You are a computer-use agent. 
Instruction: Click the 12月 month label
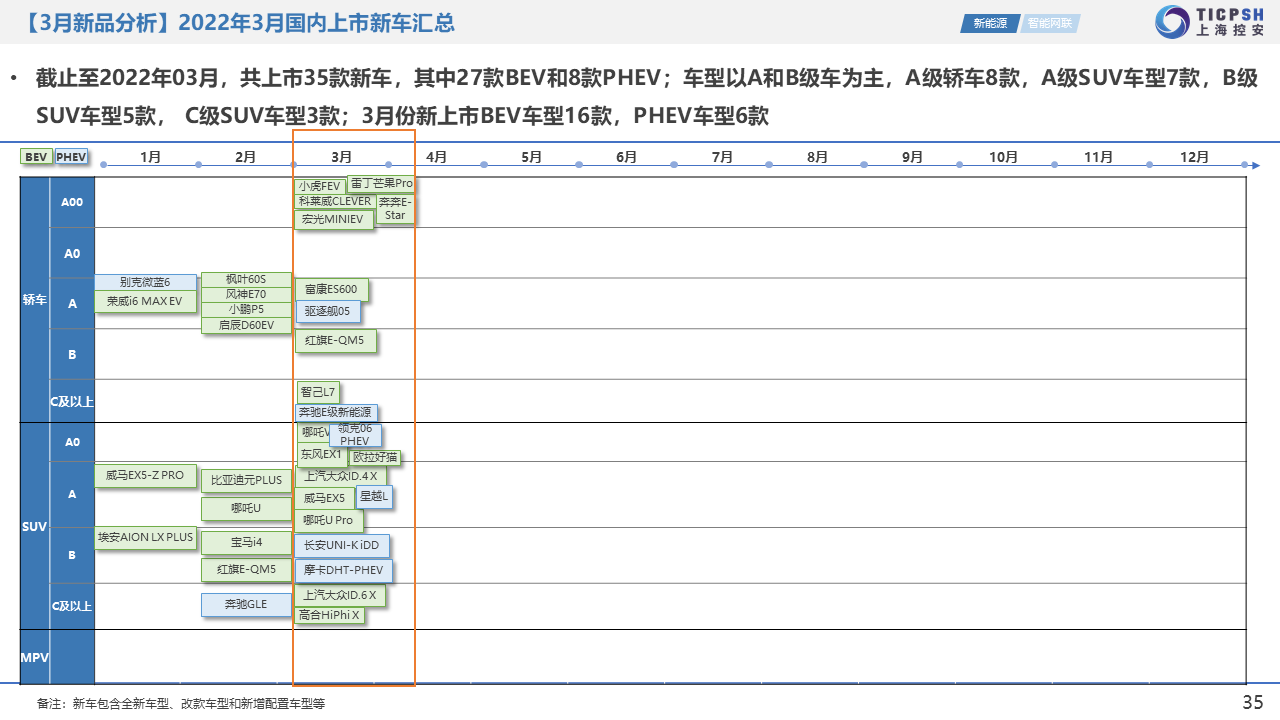(1194, 157)
